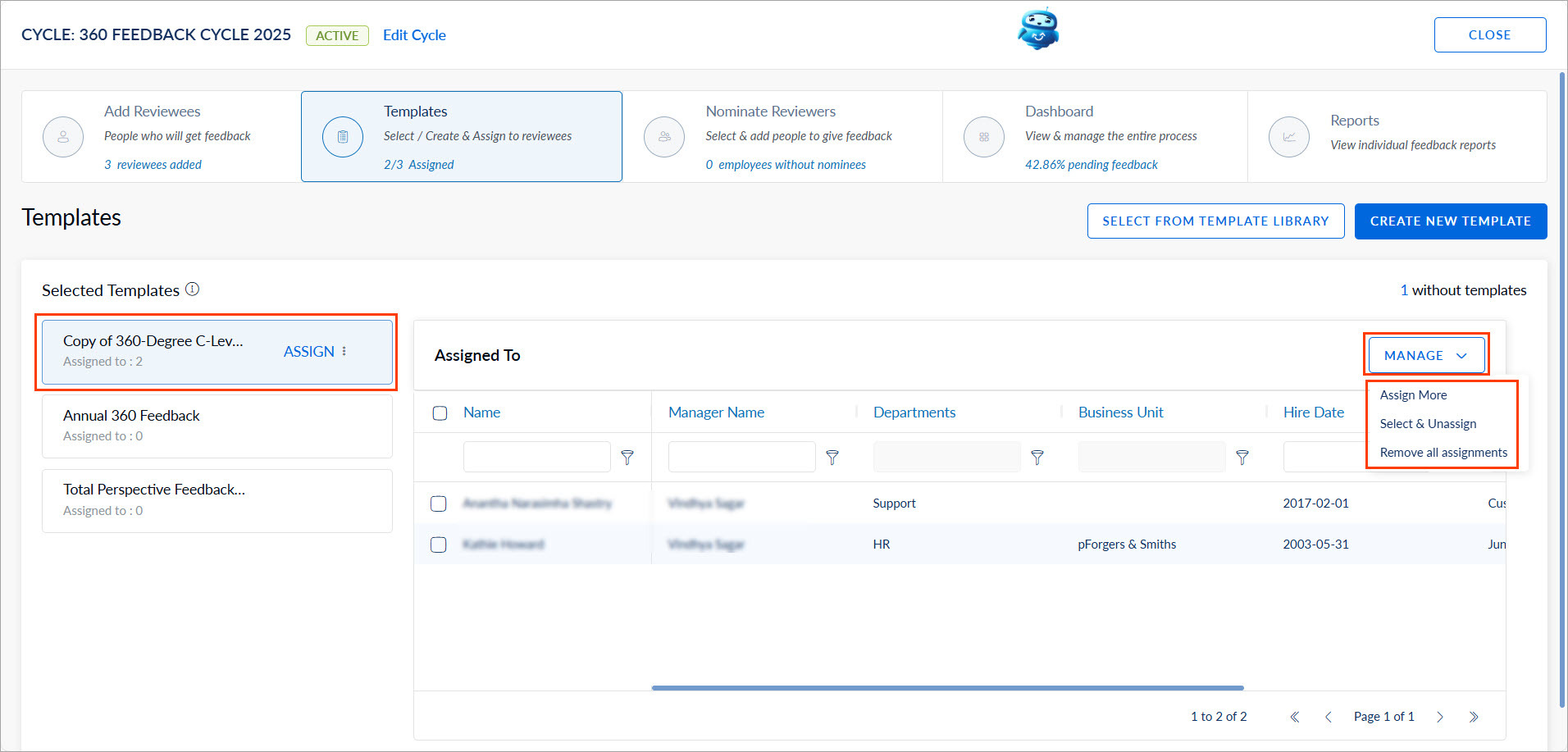This screenshot has width=1568, height=752.
Task: Click the Manager Name filter funnel icon
Action: pos(832,458)
